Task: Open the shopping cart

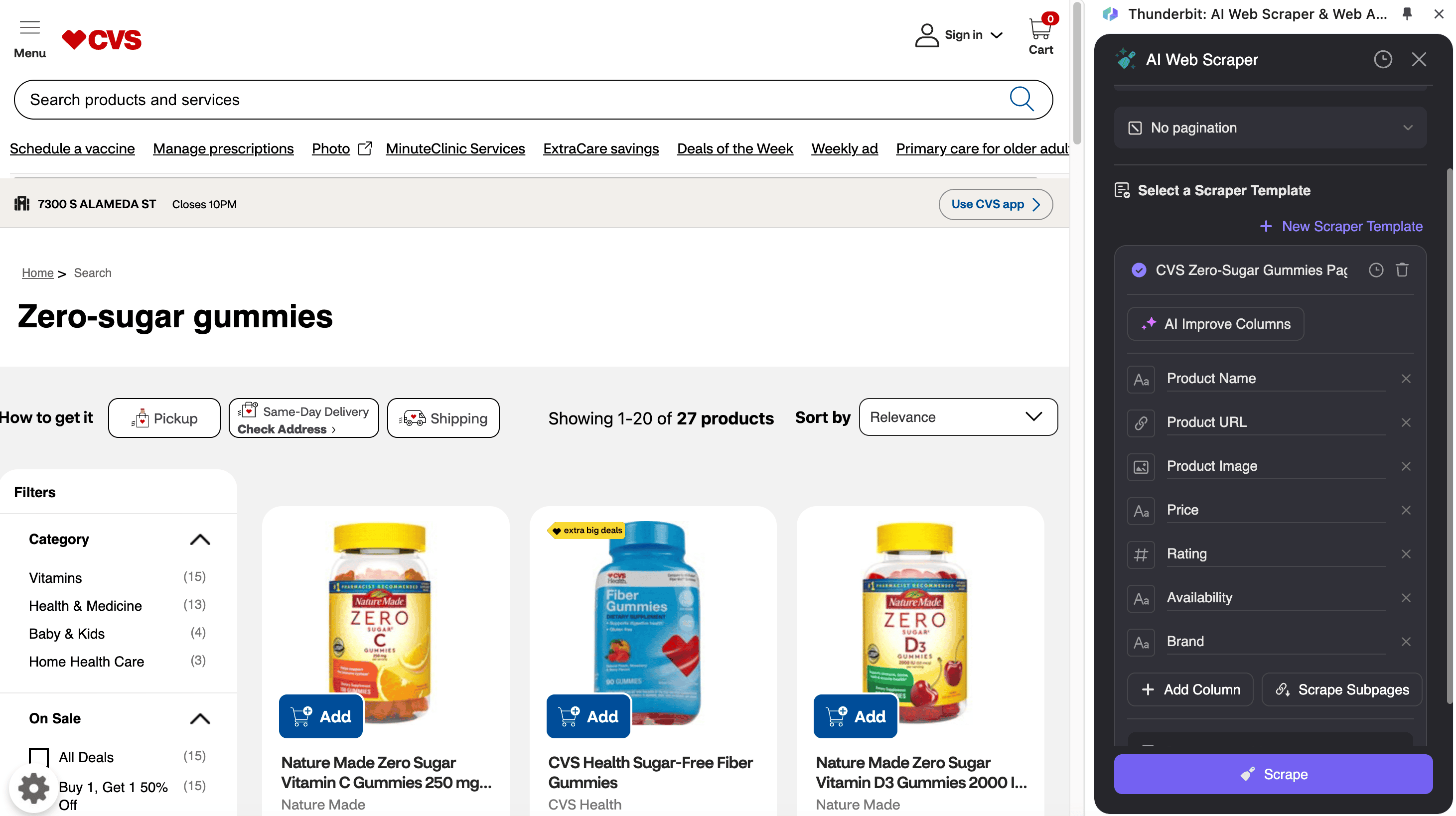Action: 1040,35
